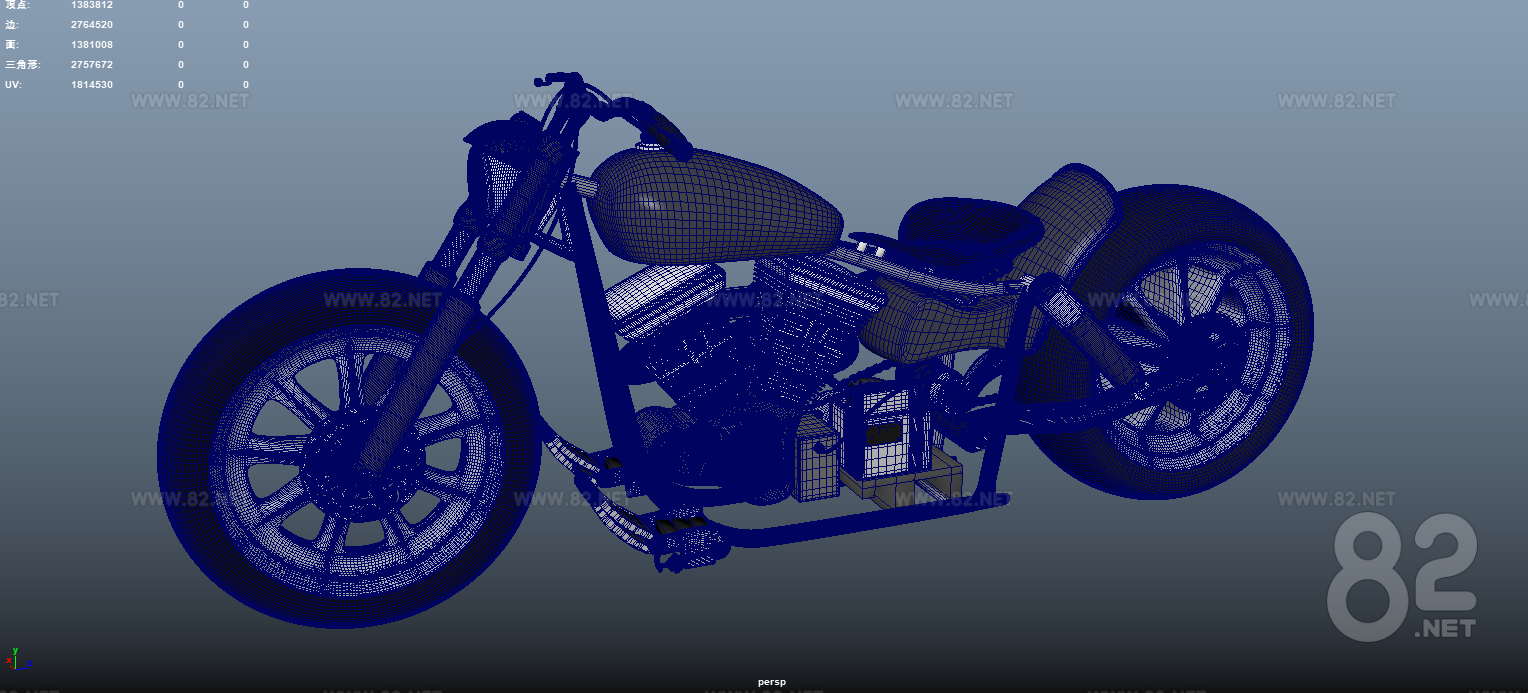Select the green Y axis on the gizmo
Viewport: 1528px width, 693px height.
[x=15, y=651]
